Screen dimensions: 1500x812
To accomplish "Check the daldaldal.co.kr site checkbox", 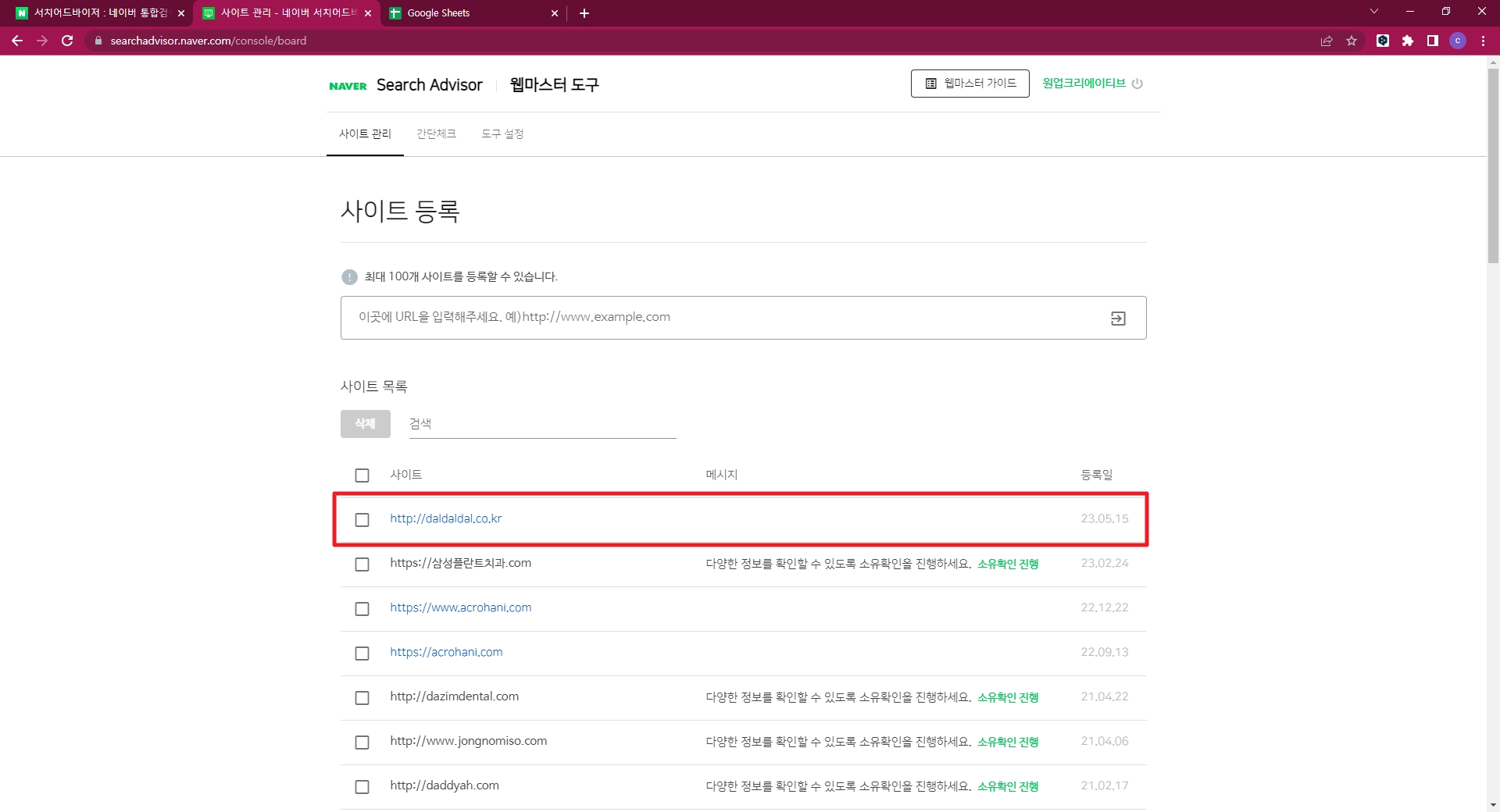I will [362, 520].
